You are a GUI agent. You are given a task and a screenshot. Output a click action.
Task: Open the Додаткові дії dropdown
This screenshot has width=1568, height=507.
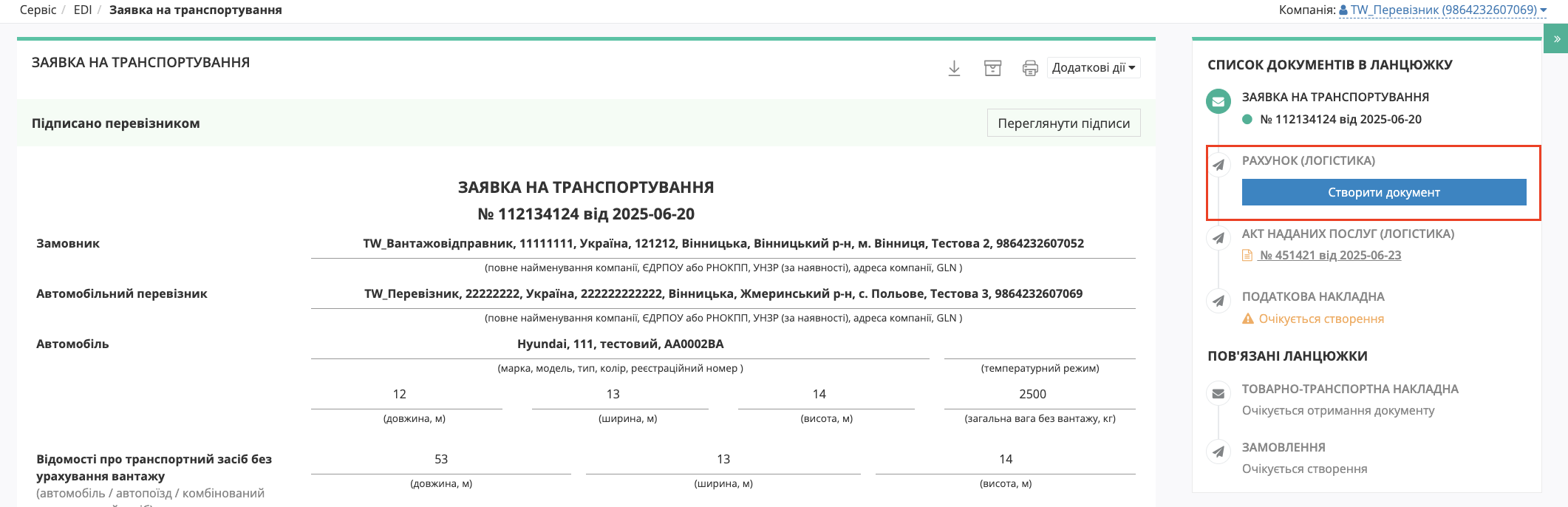(x=1093, y=68)
